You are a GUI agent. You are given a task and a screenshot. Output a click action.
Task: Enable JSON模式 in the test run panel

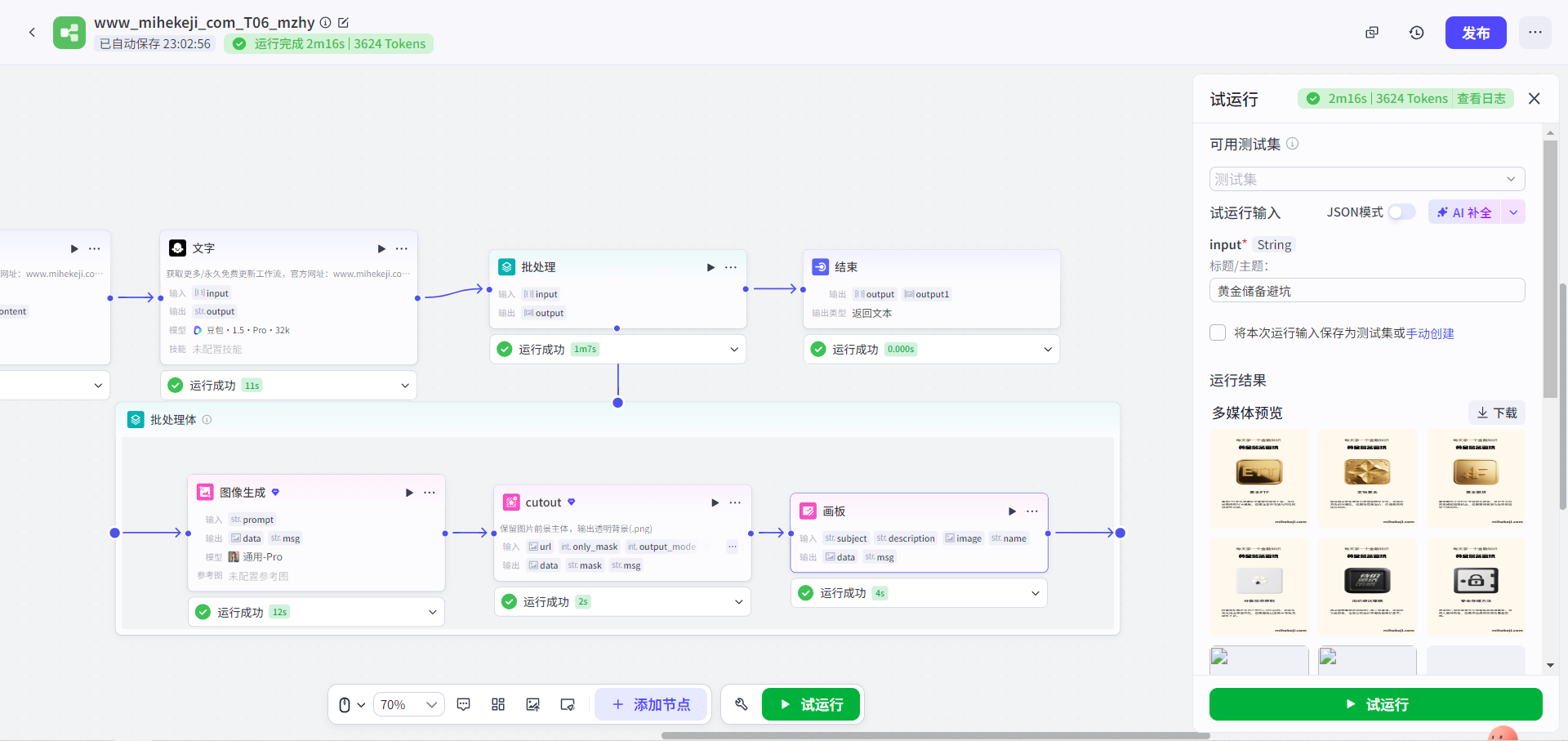pos(1401,212)
